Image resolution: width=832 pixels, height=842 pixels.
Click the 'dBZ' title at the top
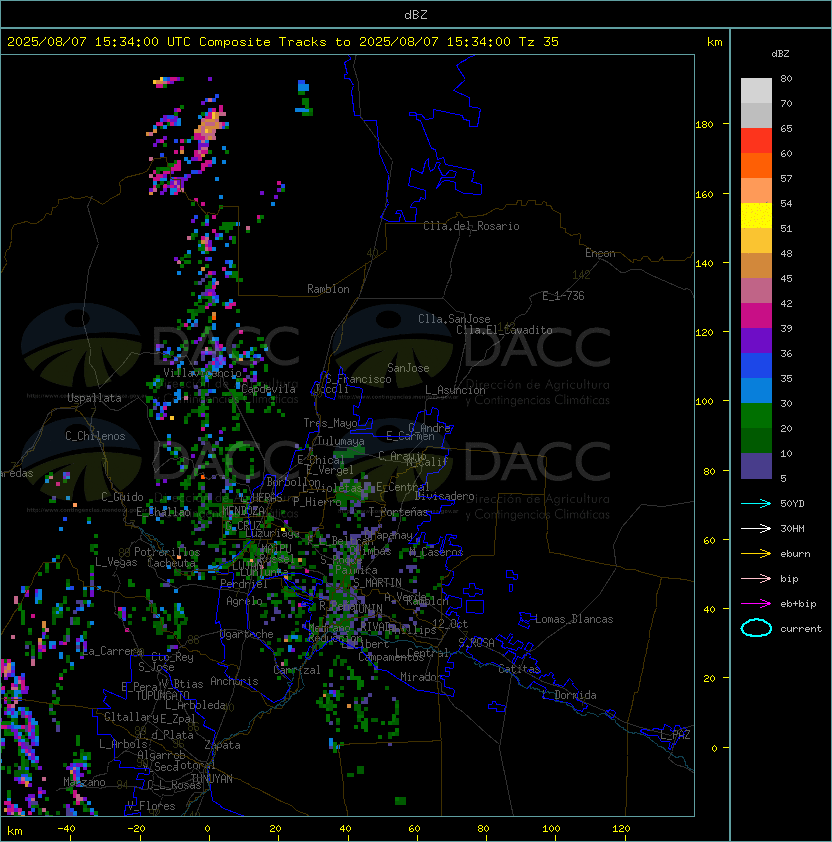tap(416, 14)
